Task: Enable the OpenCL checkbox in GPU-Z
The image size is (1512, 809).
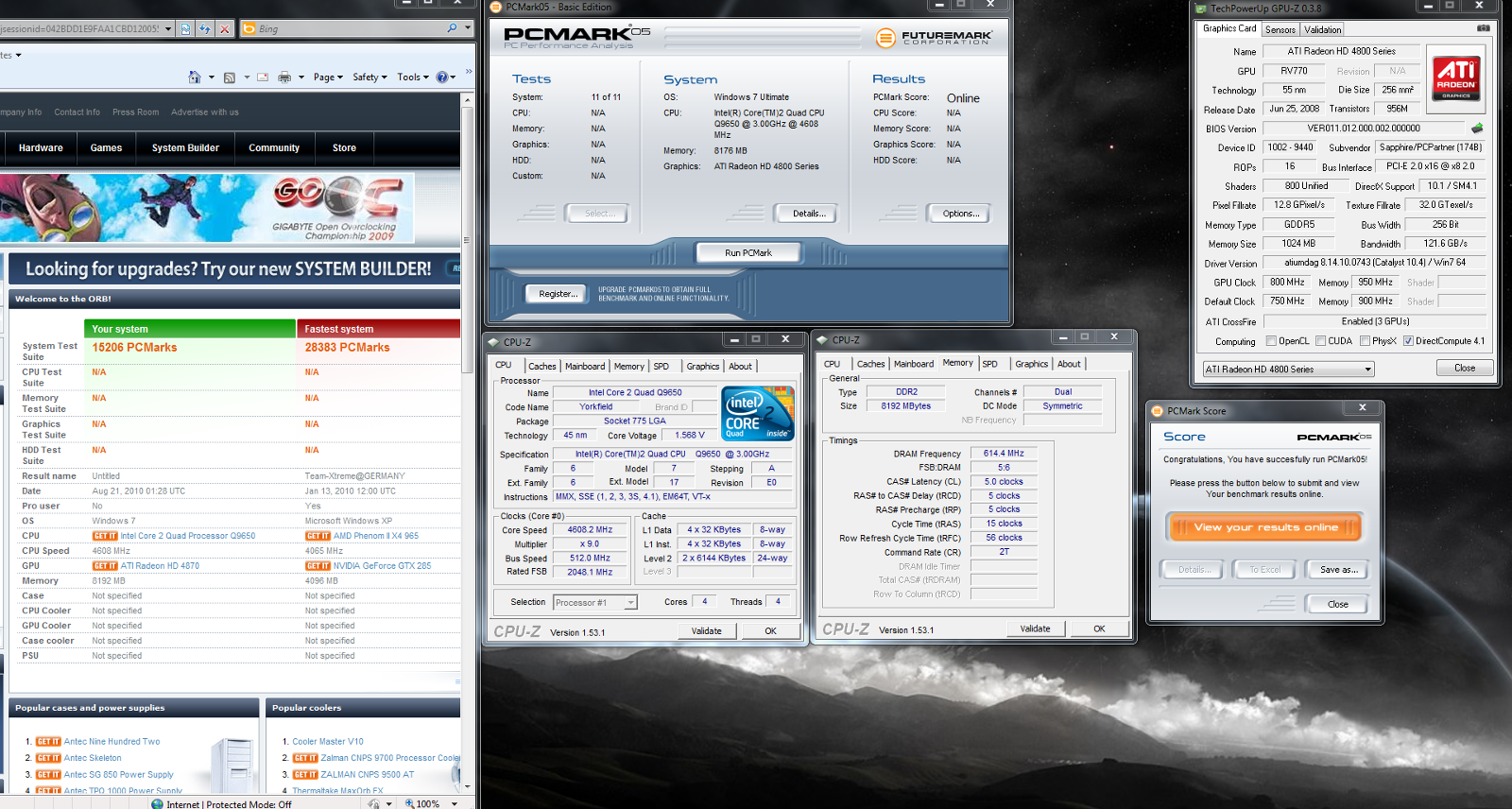Action: click(1271, 341)
